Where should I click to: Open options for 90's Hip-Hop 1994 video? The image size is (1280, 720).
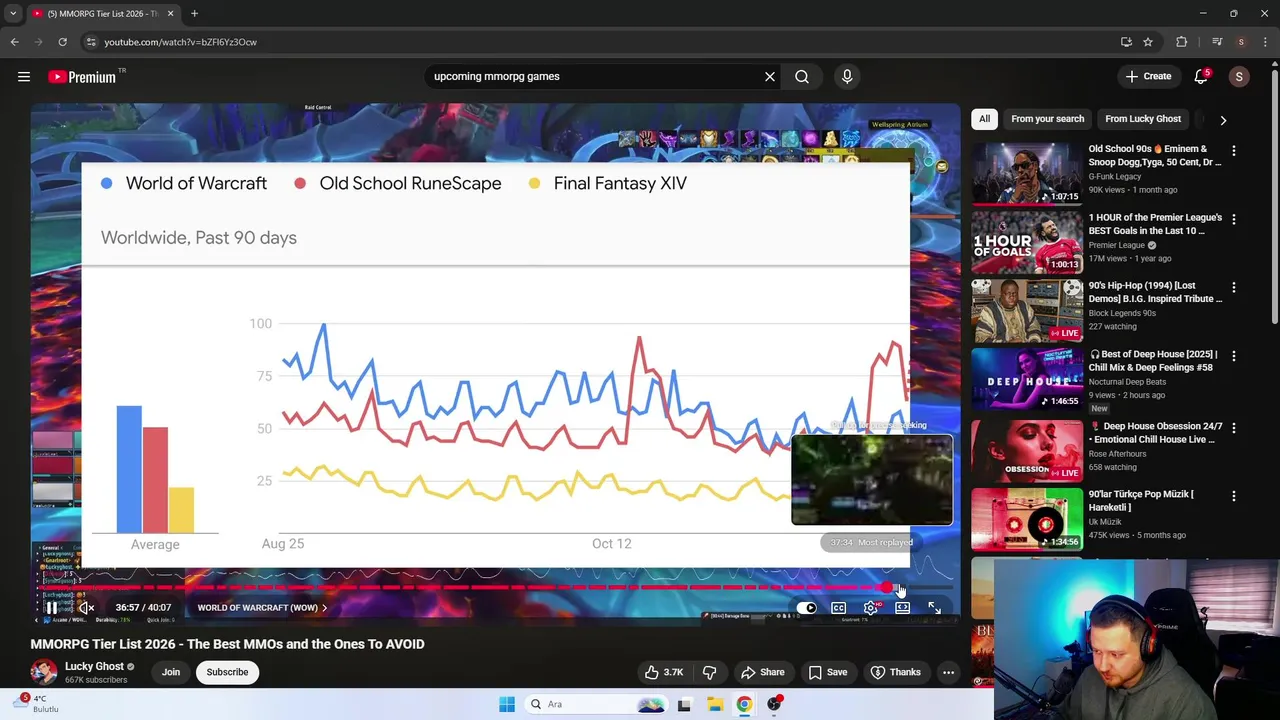click(1233, 287)
